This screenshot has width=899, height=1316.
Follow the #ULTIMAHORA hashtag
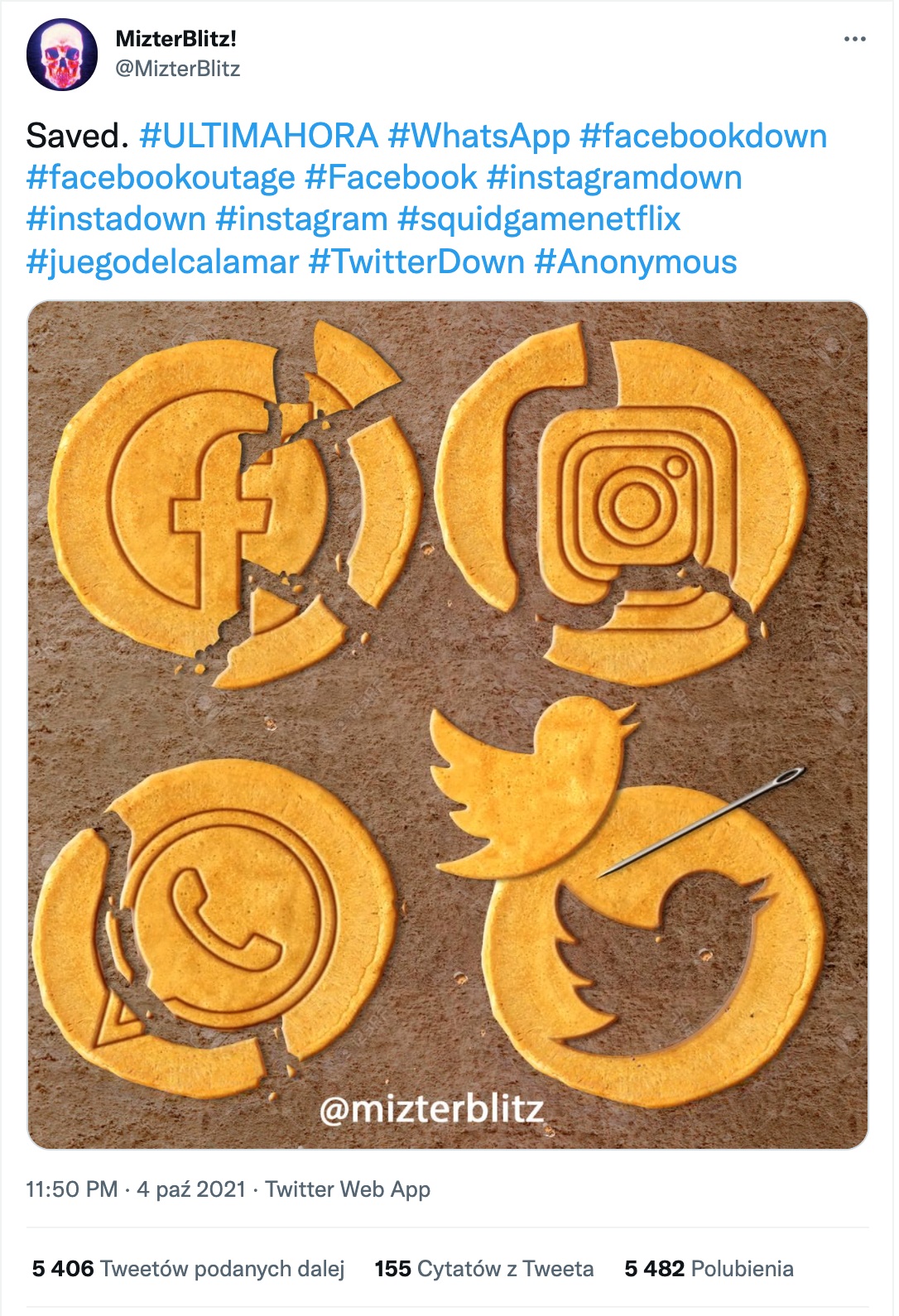259,136
